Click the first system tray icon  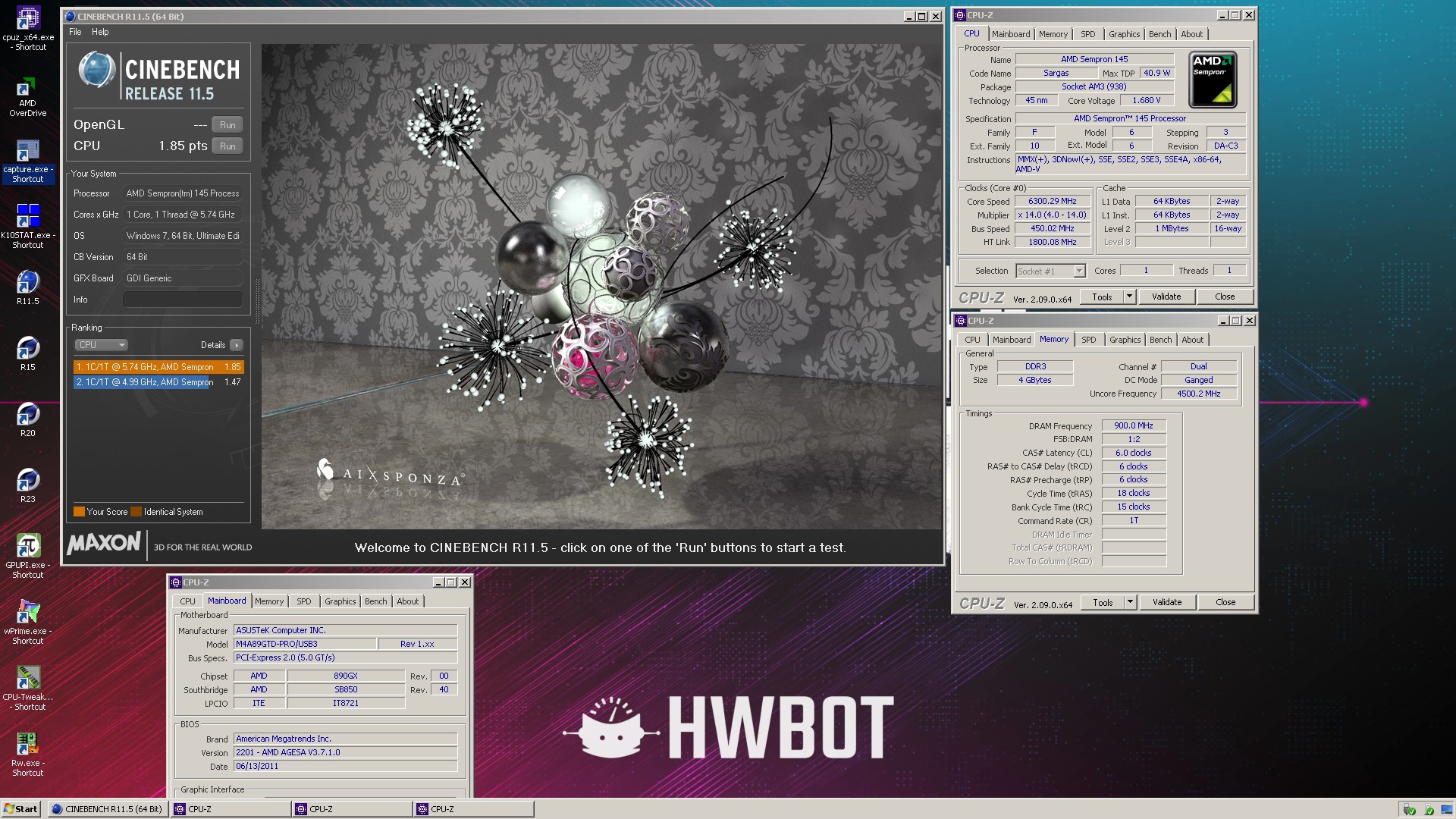click(x=1409, y=809)
